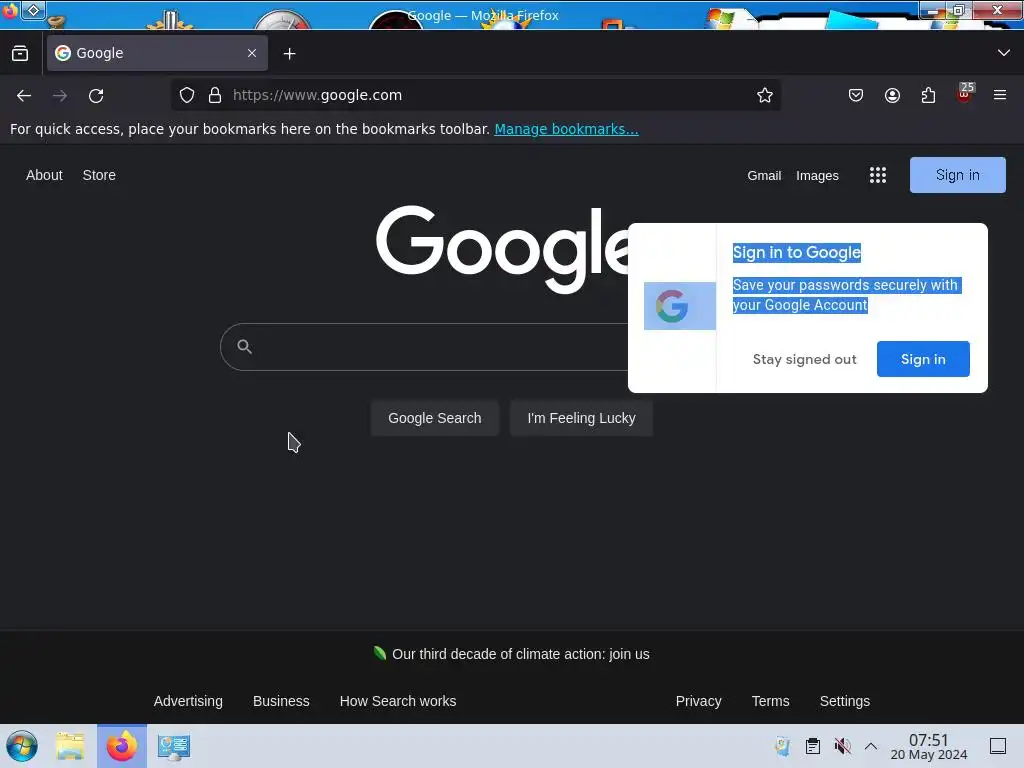Open the Google Store link
This screenshot has height=768, width=1024.
pos(99,175)
